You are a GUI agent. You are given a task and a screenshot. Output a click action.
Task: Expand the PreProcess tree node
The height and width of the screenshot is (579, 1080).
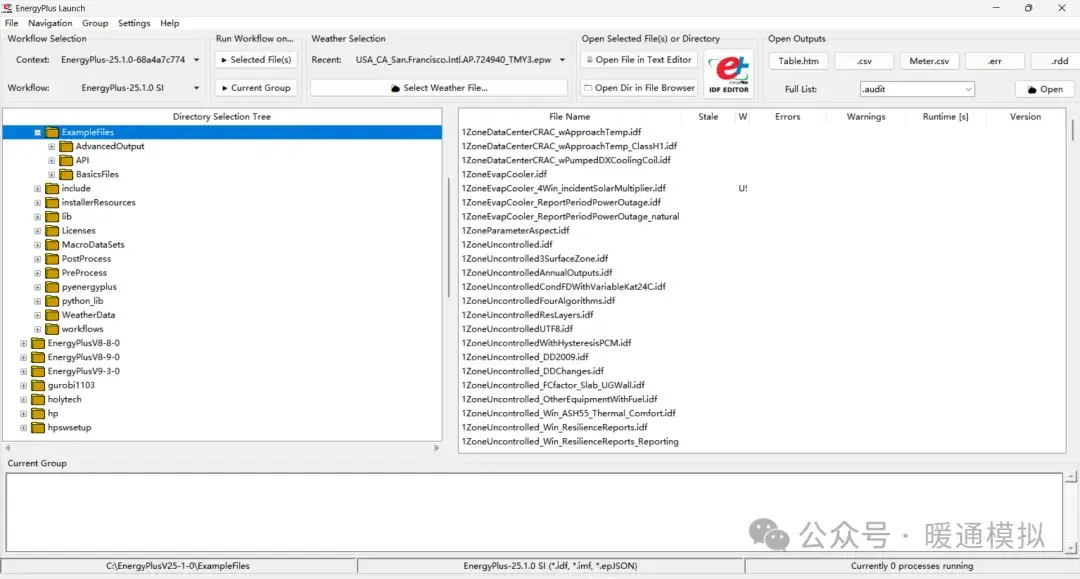[37, 273]
